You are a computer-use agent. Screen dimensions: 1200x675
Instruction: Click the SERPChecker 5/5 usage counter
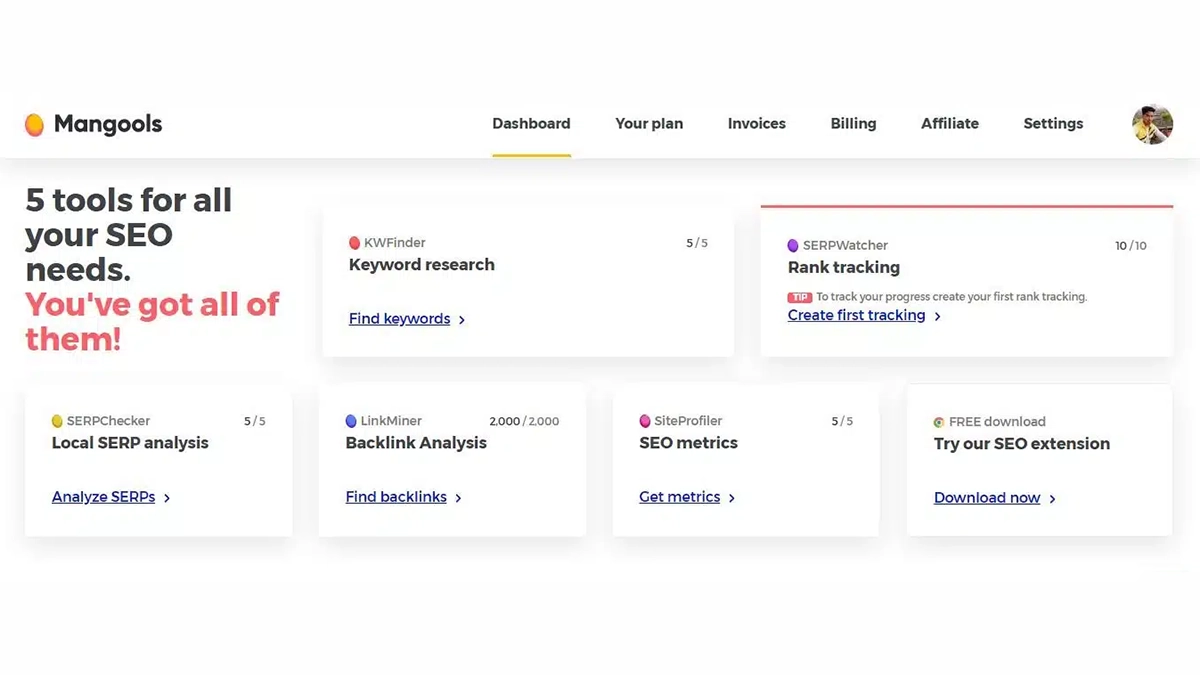[x=255, y=422]
